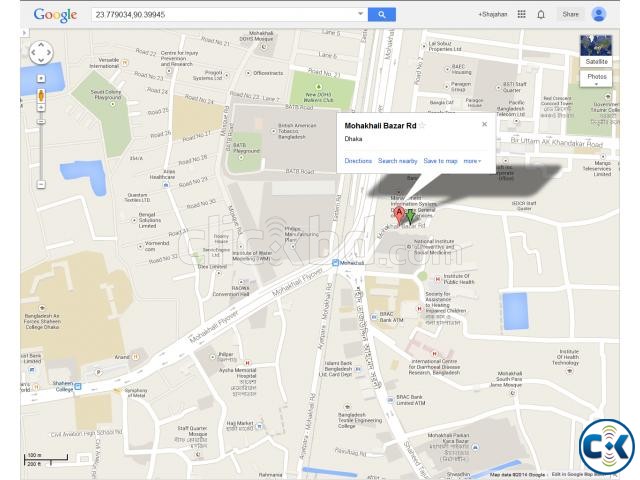
Task: Click the coordinates search input field
Action: point(224,15)
